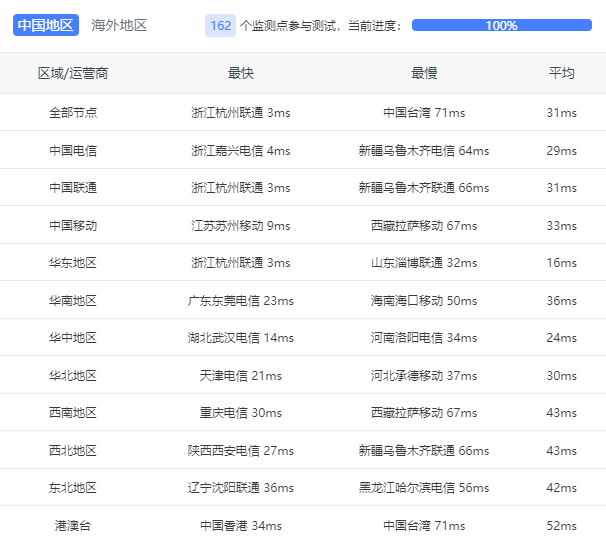Click 新疆乌鲁木齐联通 66ms in 中国联通 row
Viewport: 606px width, 545px height.
[424, 187]
